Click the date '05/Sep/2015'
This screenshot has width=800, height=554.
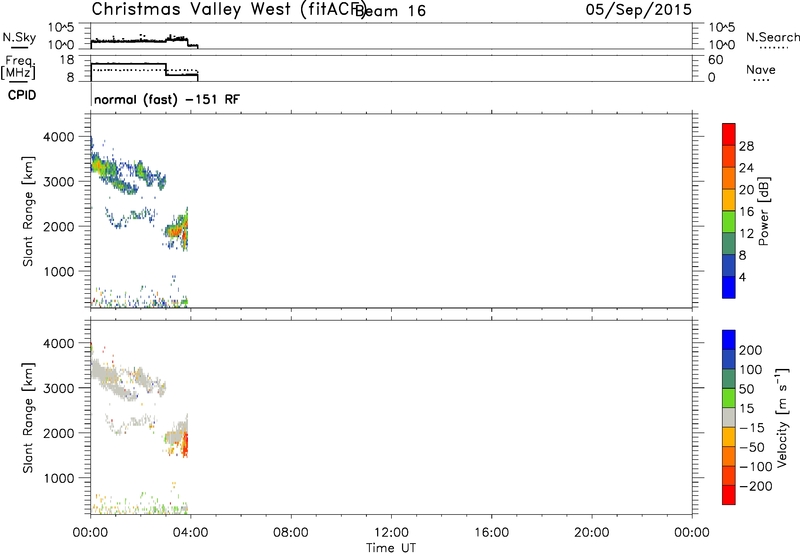(638, 9)
